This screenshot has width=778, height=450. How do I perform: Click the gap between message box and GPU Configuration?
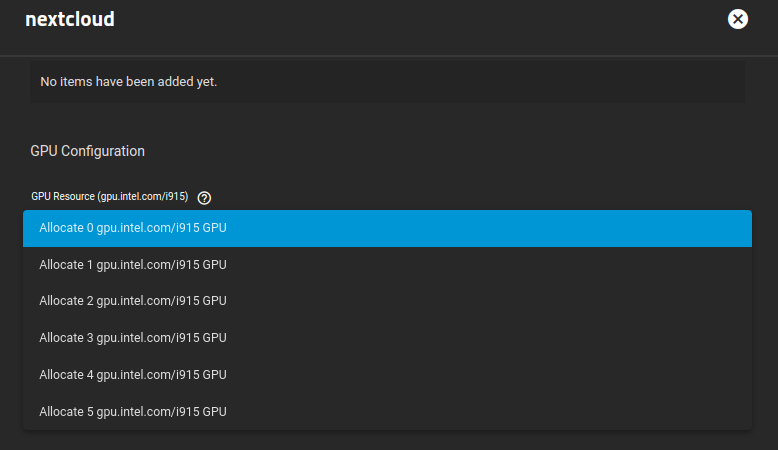(x=388, y=122)
